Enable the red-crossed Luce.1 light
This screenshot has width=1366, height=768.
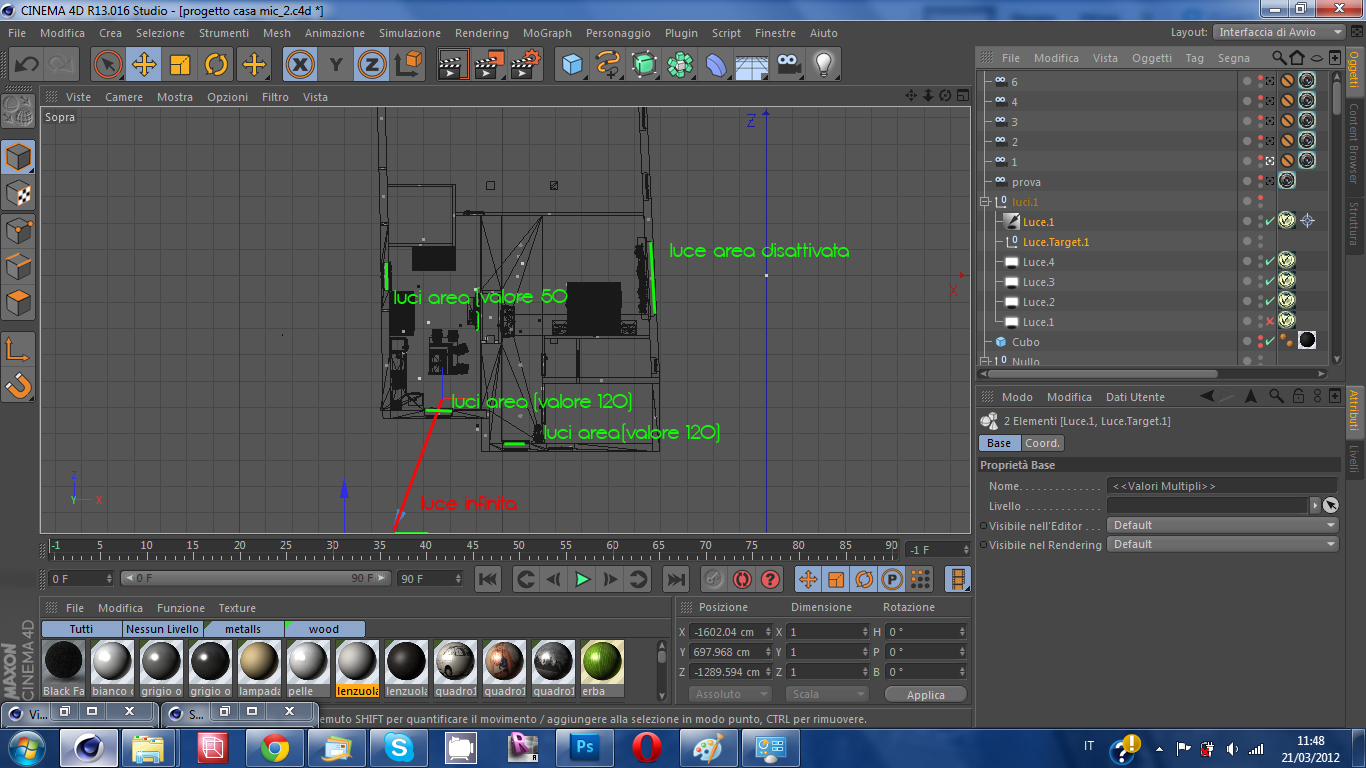click(x=1270, y=322)
